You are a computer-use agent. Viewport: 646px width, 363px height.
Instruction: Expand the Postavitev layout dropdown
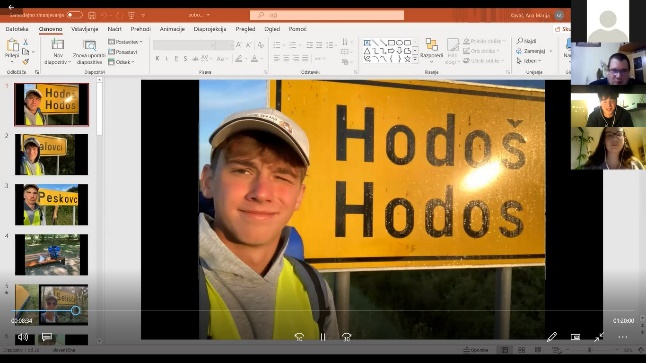[125, 42]
